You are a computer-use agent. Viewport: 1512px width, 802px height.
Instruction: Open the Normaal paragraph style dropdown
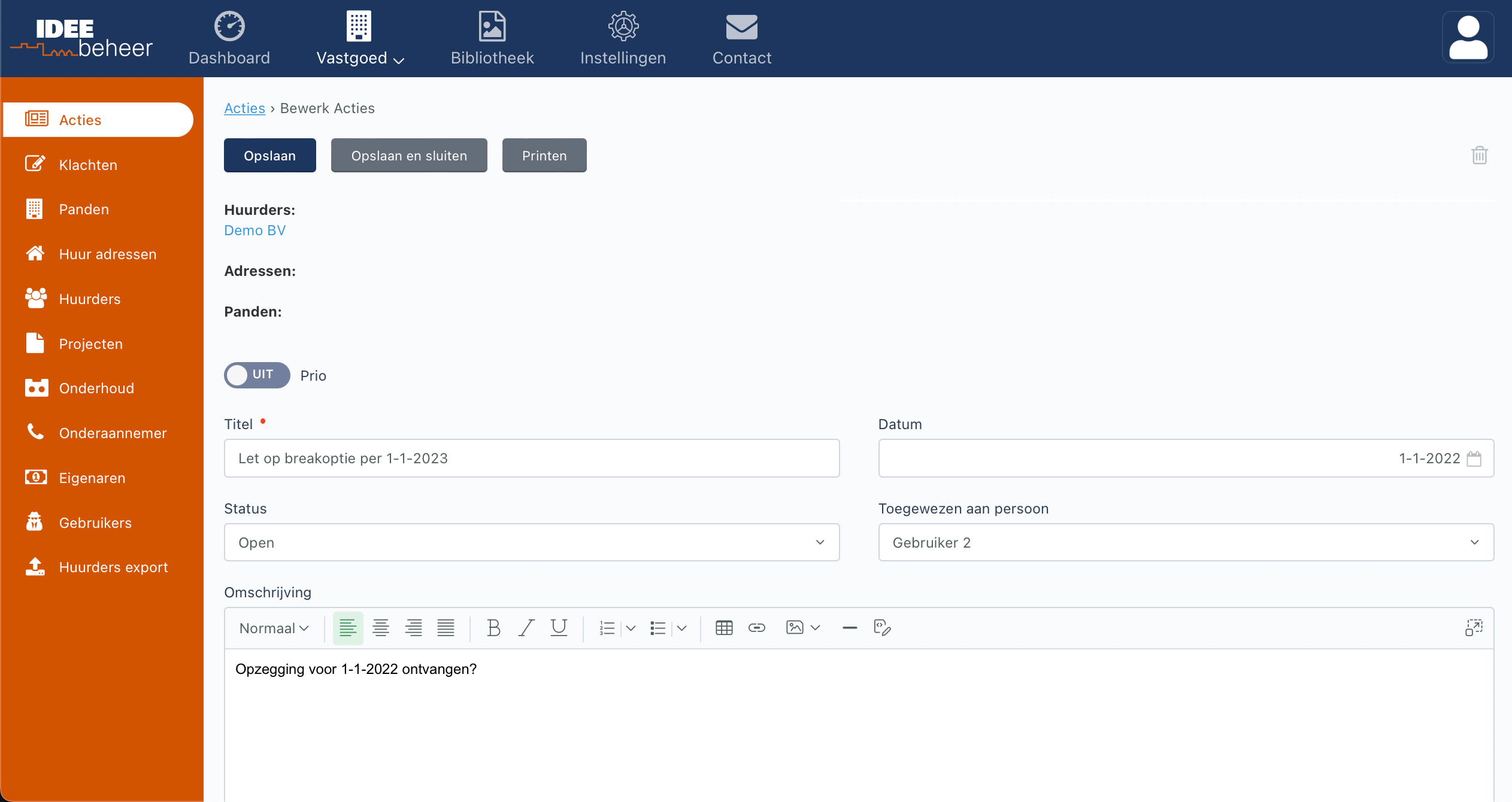tap(274, 628)
